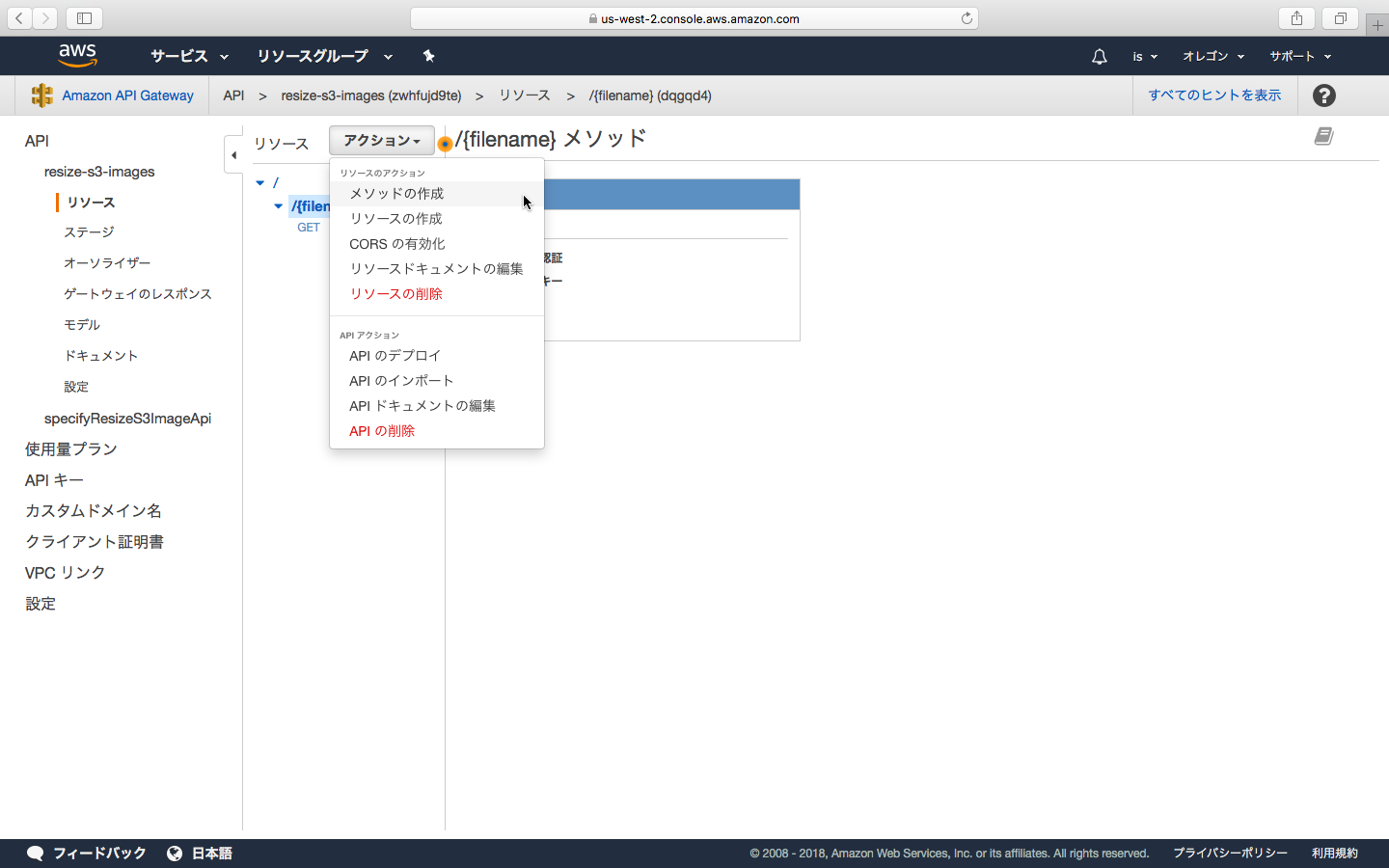Open モデル in the sidebar
Screen dimensions: 1389x868
[x=82, y=325]
